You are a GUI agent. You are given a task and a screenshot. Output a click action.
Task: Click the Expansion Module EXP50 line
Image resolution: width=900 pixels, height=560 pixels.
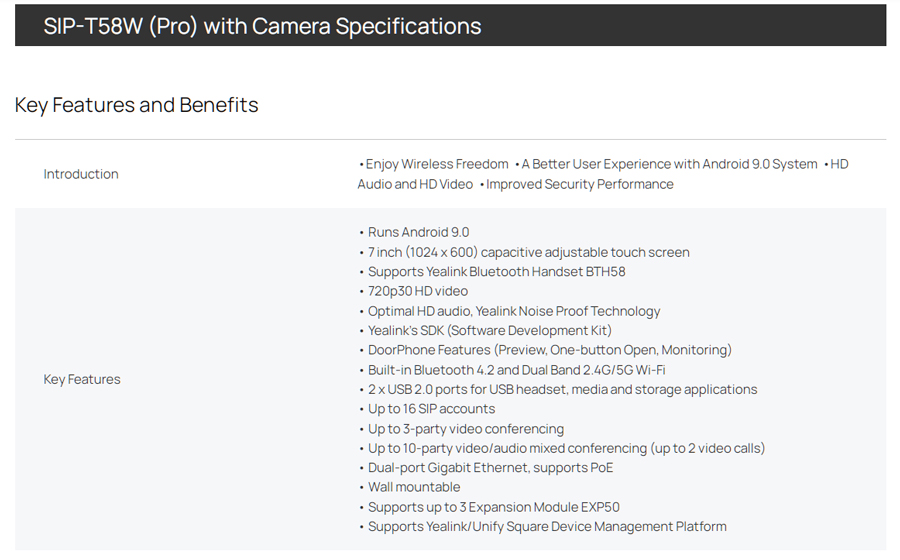point(493,507)
